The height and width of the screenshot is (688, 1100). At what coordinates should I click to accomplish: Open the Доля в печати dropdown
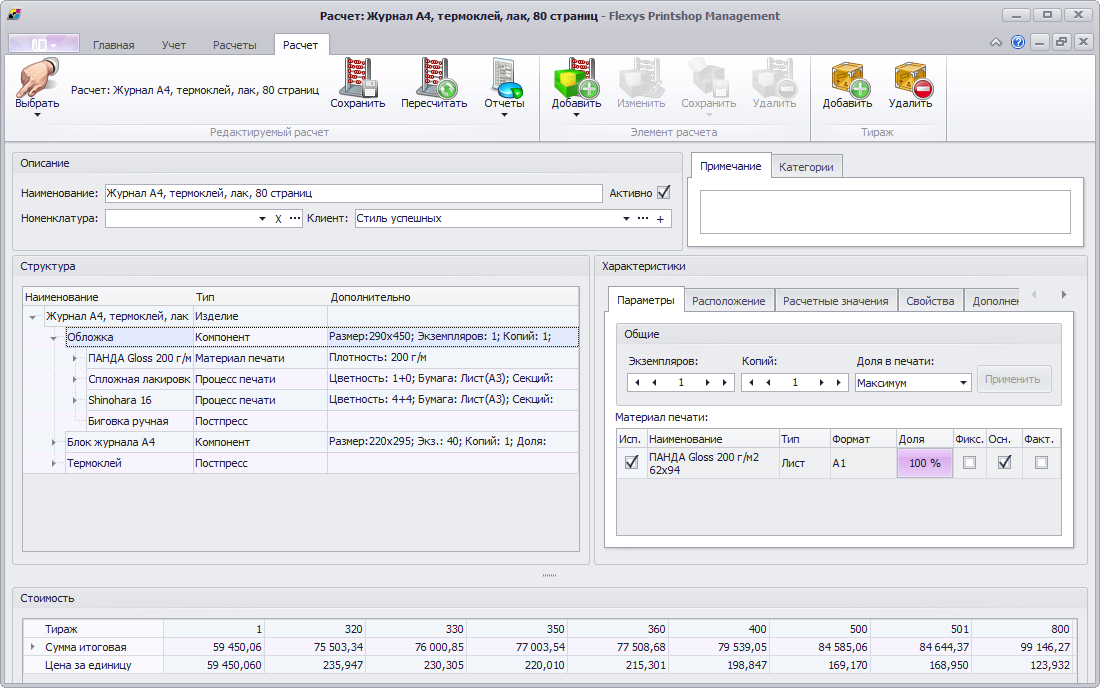point(963,383)
